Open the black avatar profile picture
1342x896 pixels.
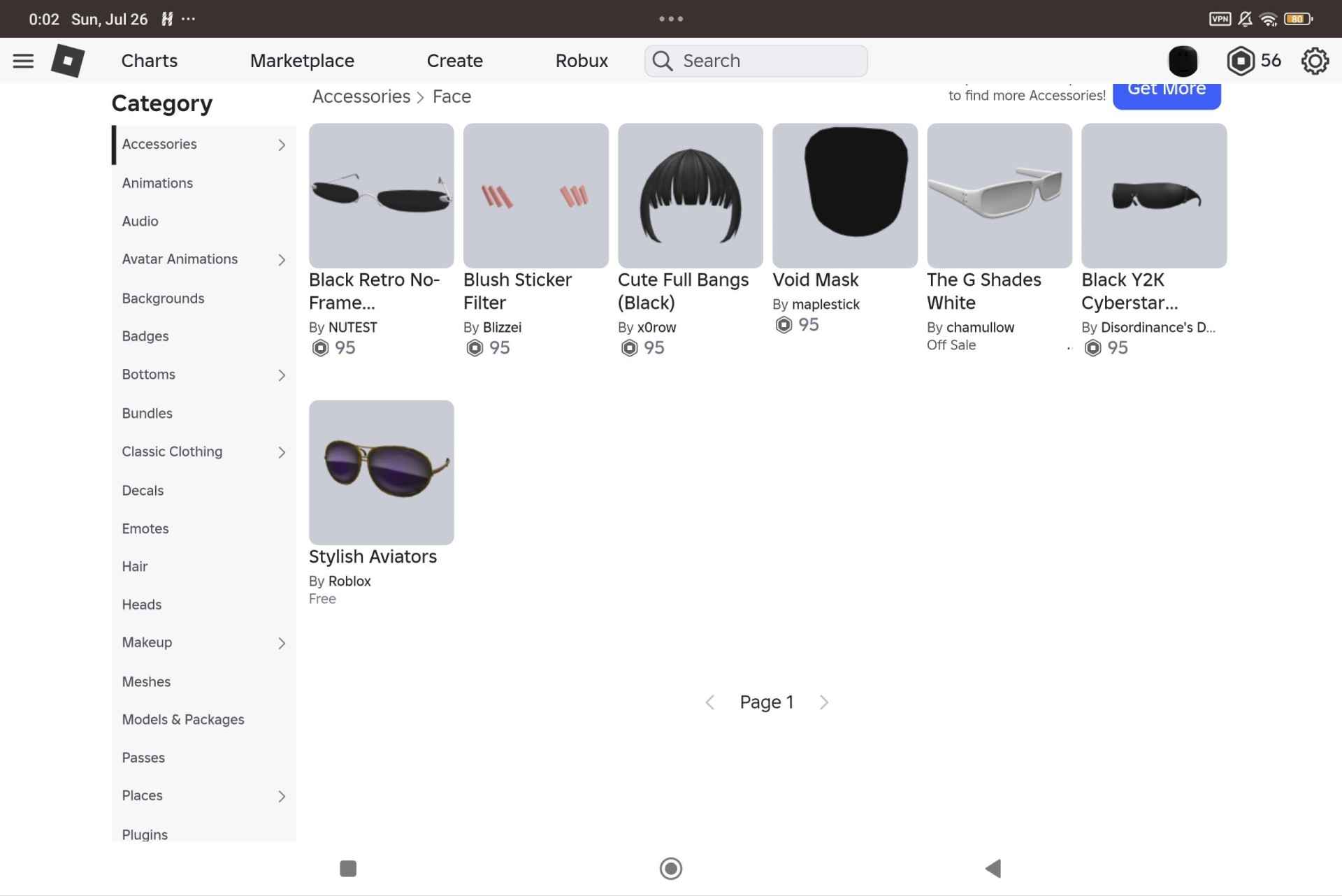[1183, 61]
